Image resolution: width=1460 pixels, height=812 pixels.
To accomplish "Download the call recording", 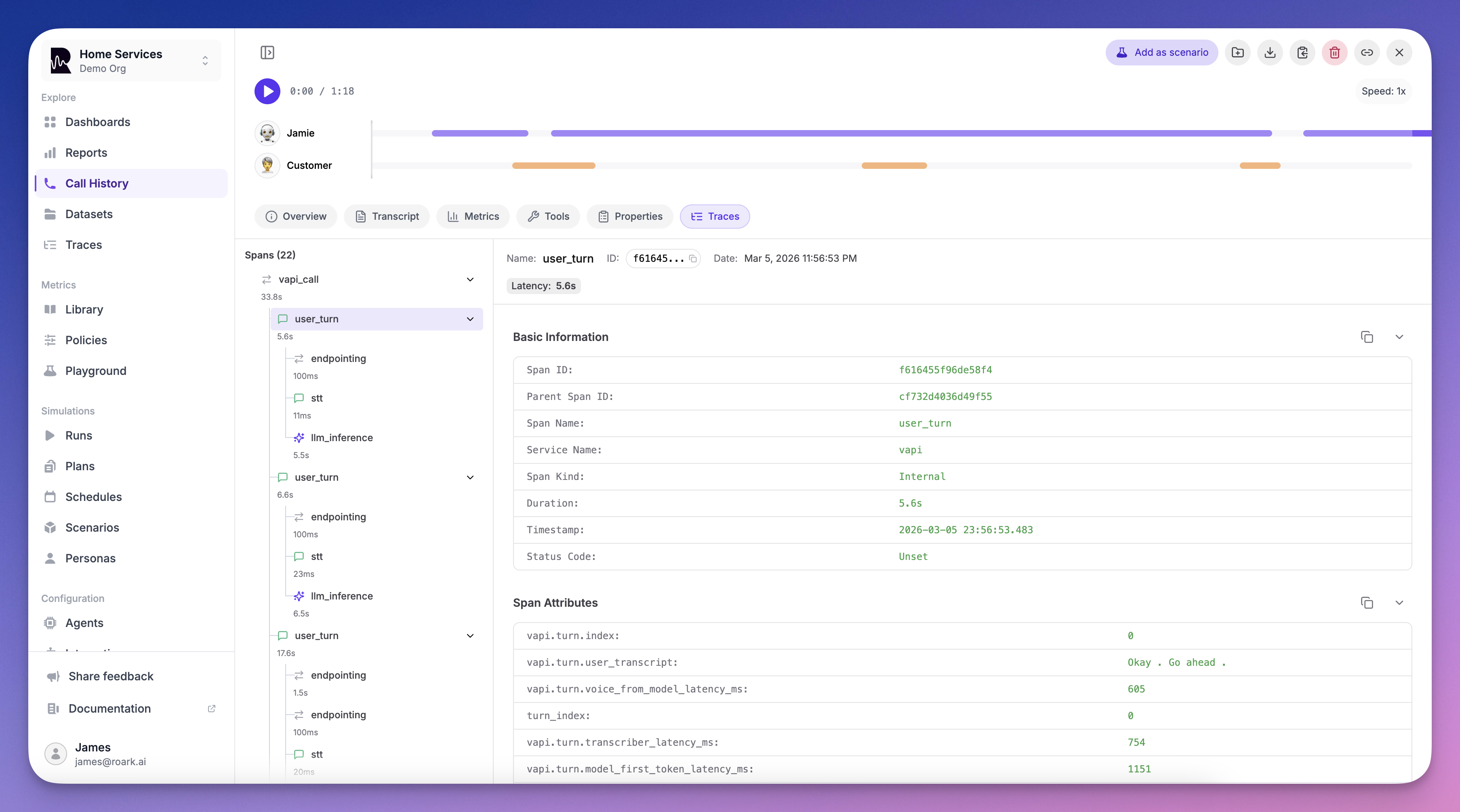I will (1270, 53).
